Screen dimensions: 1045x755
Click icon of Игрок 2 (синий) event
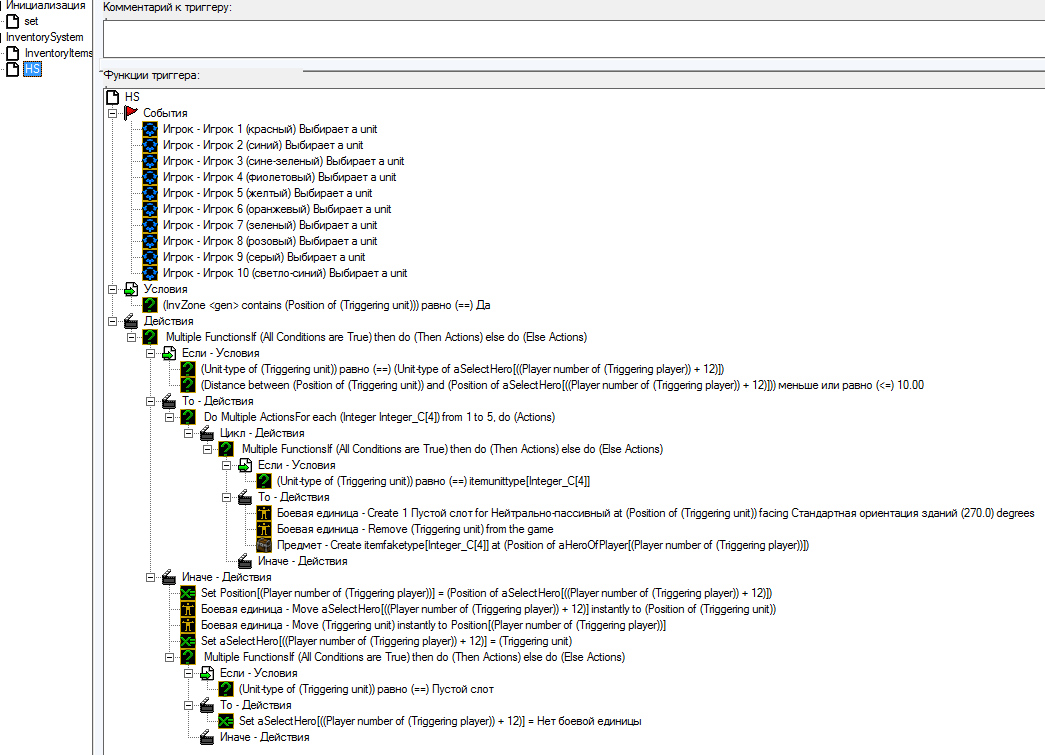(150, 145)
